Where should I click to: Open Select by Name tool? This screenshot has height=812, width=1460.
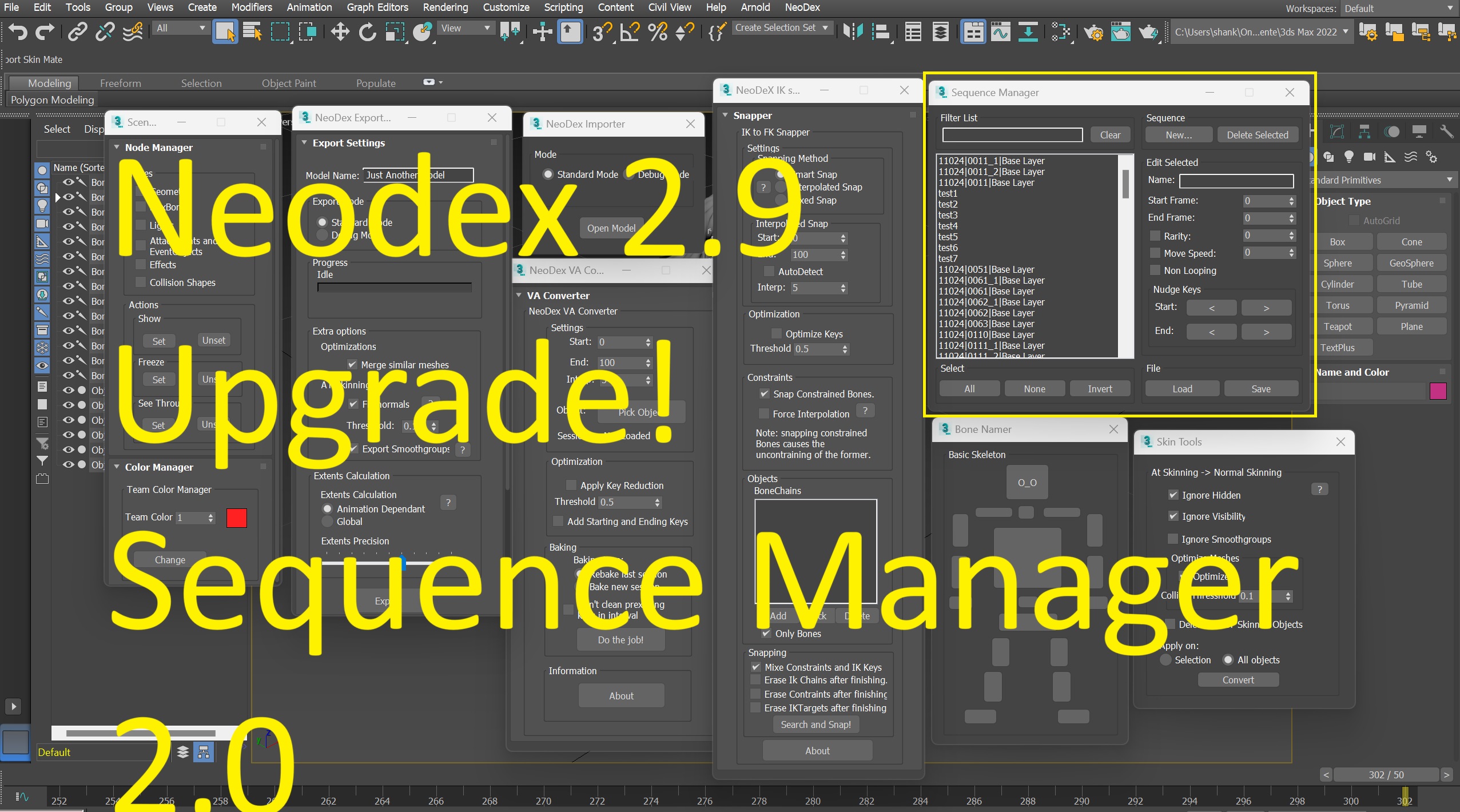[252, 31]
